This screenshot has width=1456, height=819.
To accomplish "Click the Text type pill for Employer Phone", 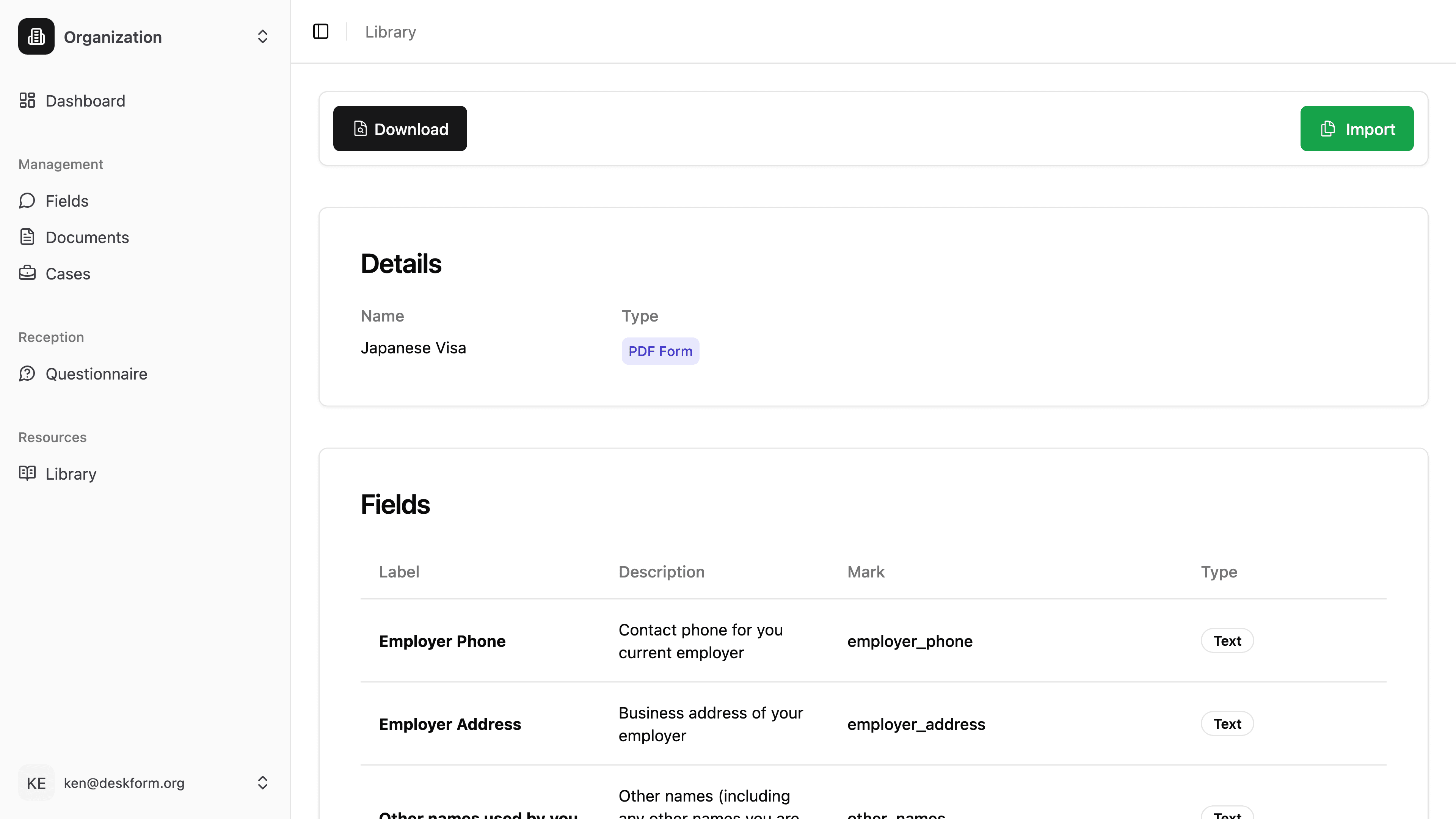I will point(1227,640).
